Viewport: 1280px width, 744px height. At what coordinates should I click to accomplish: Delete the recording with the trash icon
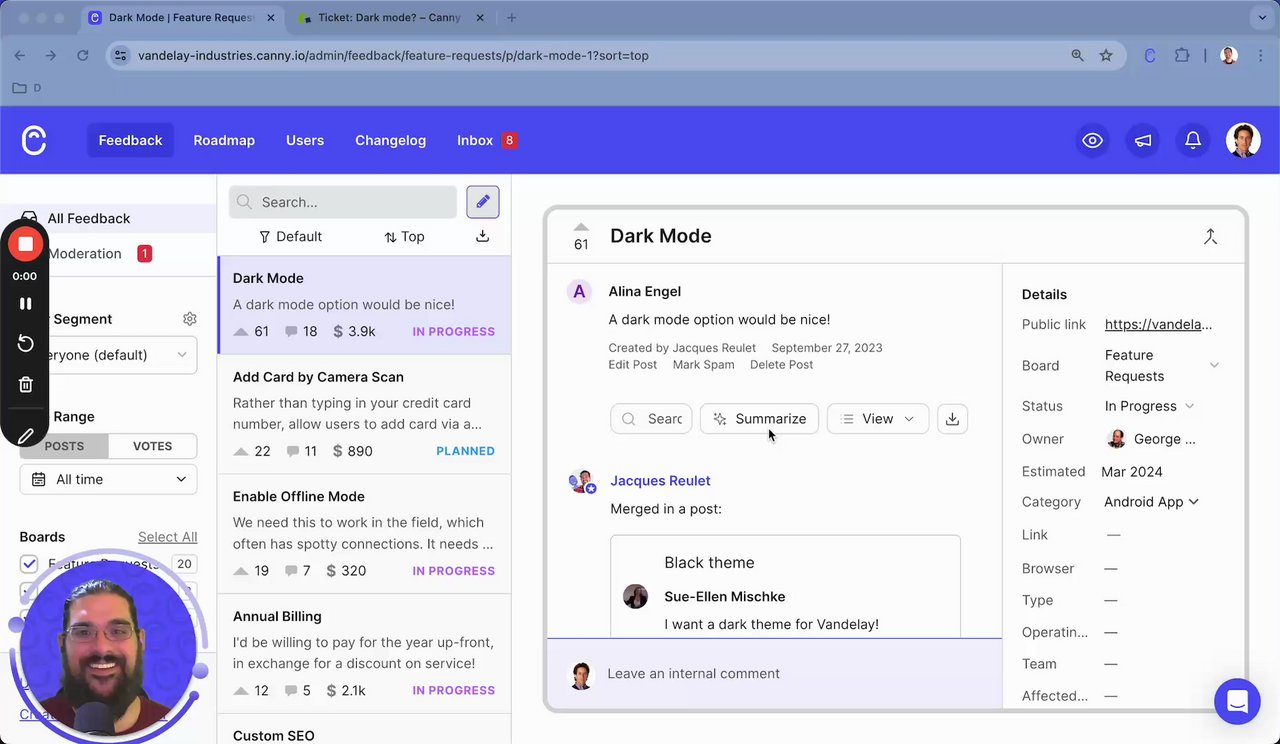click(26, 384)
